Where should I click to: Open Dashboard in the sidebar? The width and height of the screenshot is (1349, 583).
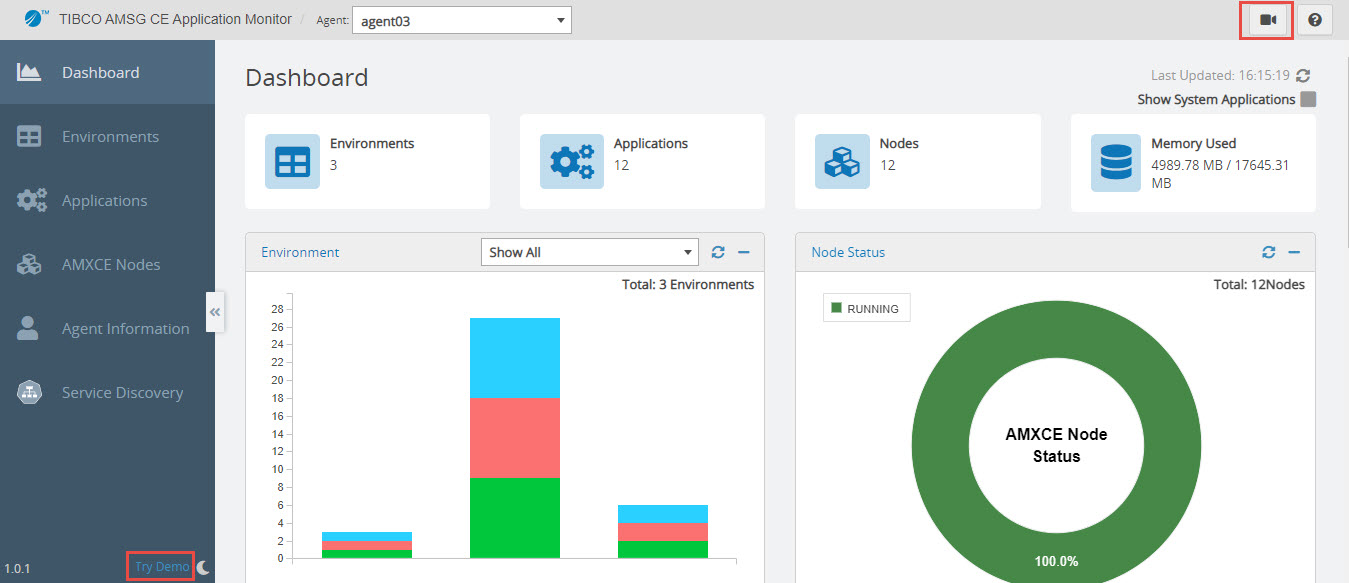pyautogui.click(x=107, y=72)
